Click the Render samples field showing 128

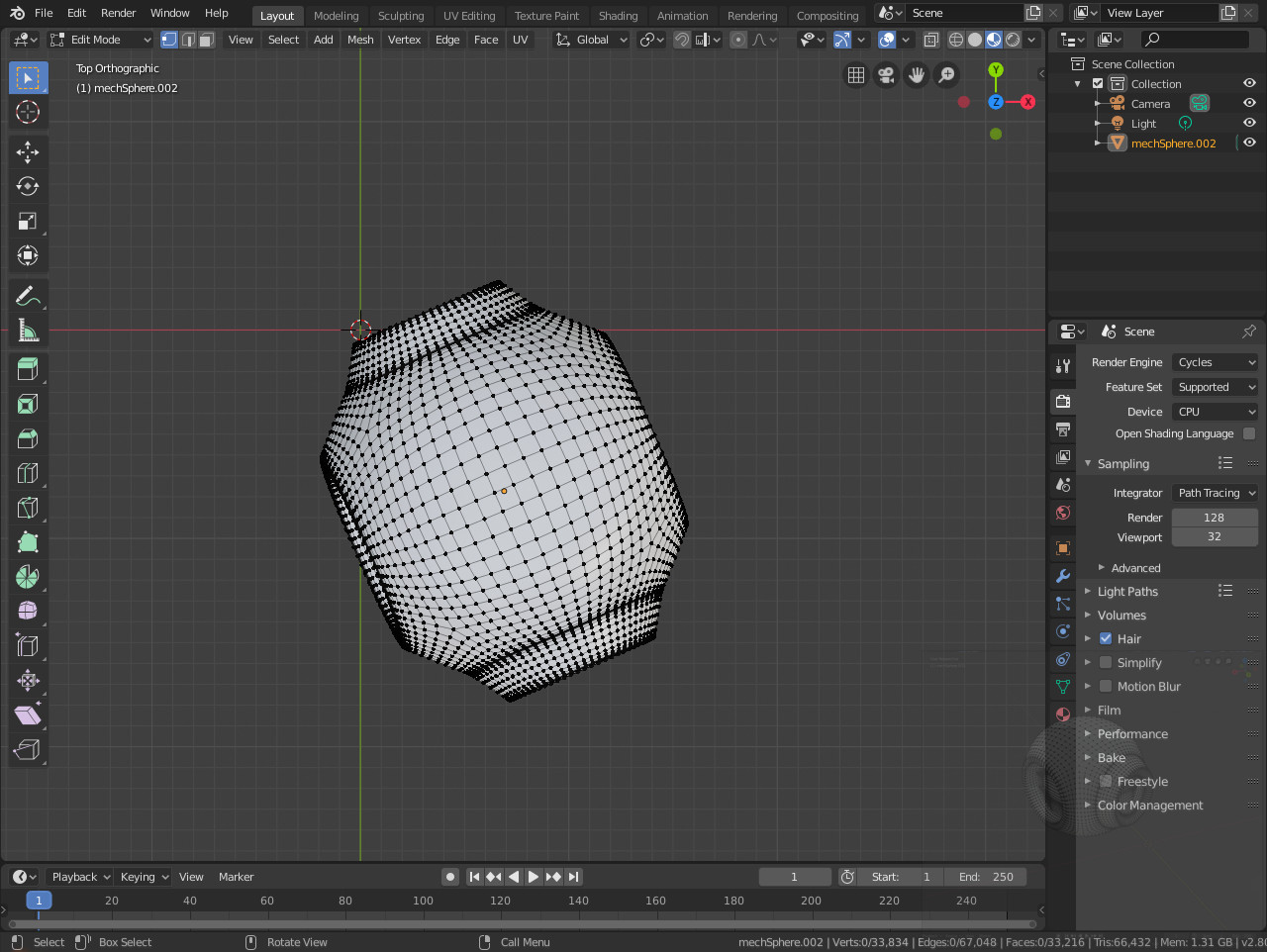point(1214,518)
